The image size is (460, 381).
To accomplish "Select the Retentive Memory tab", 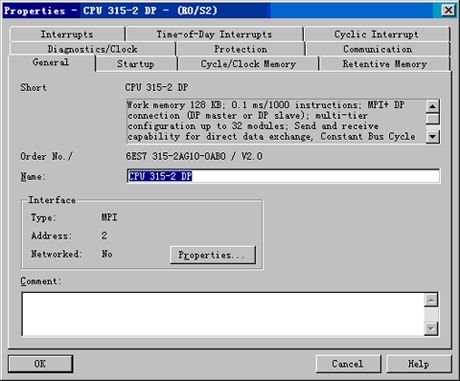I will (385, 64).
